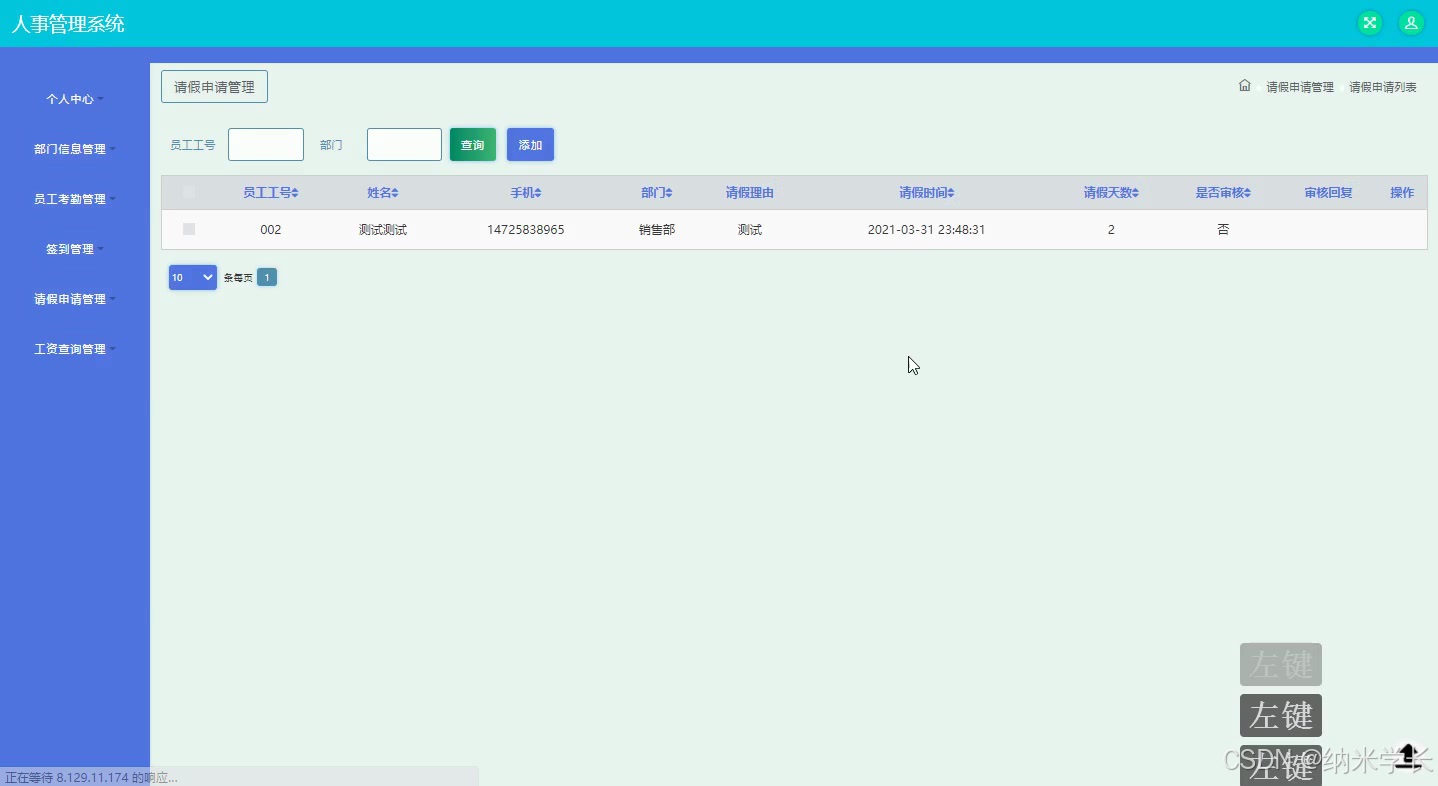Viewport: 1438px width, 786px height.
Task: Expand the 工资查询管理 sidebar menu
Action: pyautogui.click(x=75, y=349)
